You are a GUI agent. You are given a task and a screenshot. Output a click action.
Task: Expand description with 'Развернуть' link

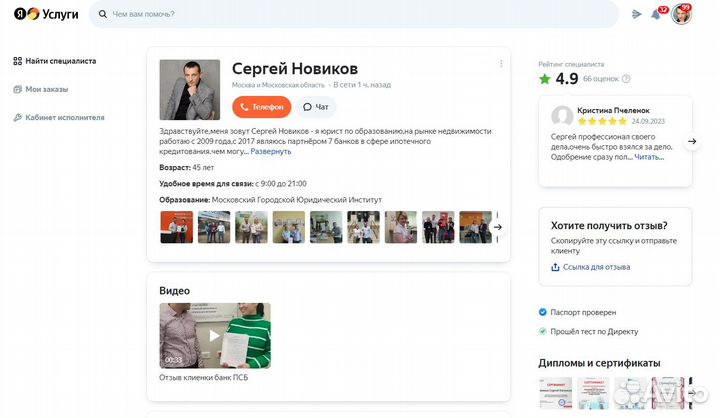pos(271,152)
